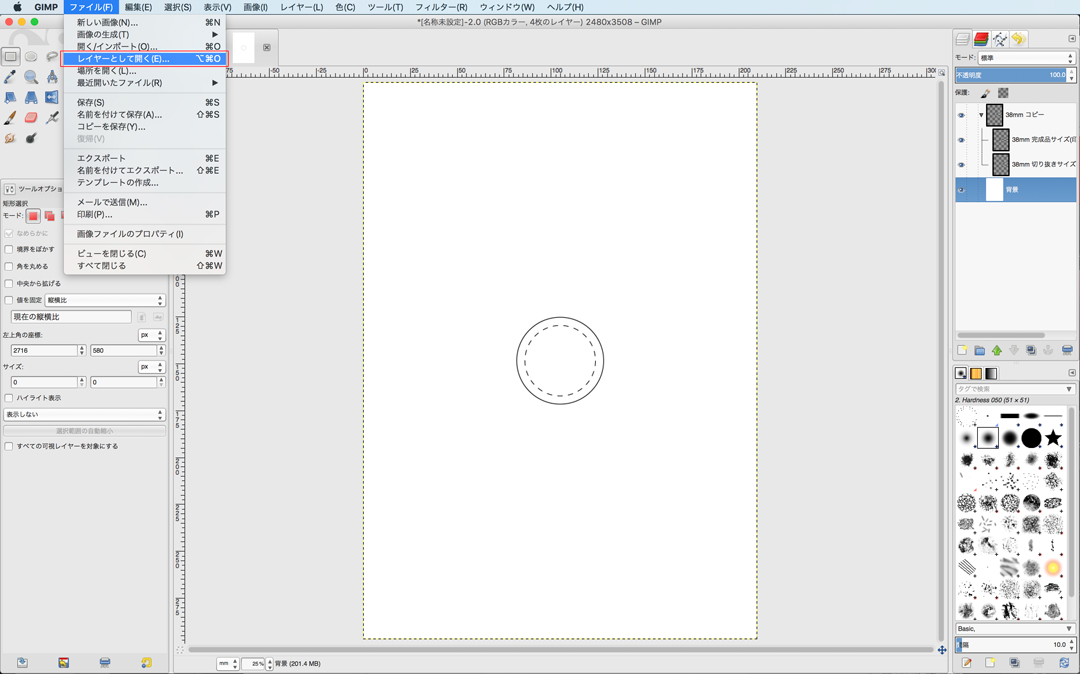Select the Eraser tool
1080x674 pixels.
pyautogui.click(x=31, y=118)
